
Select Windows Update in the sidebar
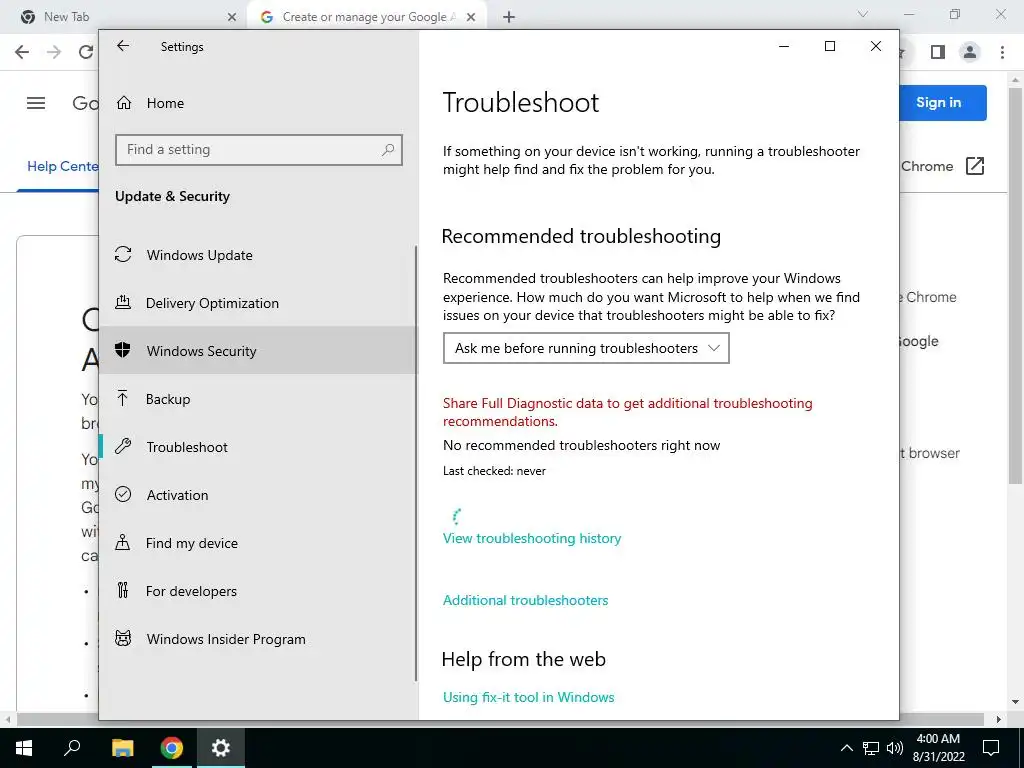click(257, 255)
